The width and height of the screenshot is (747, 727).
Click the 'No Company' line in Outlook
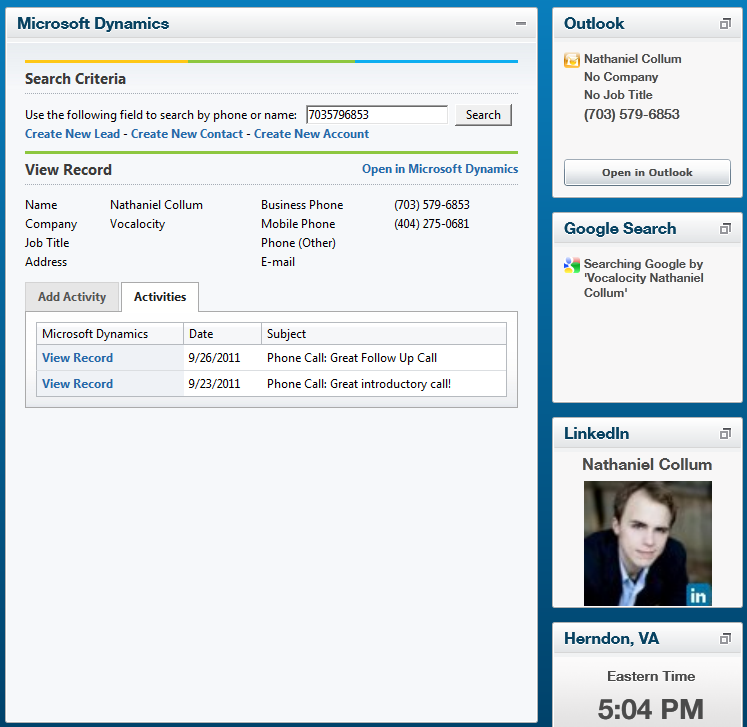(621, 77)
